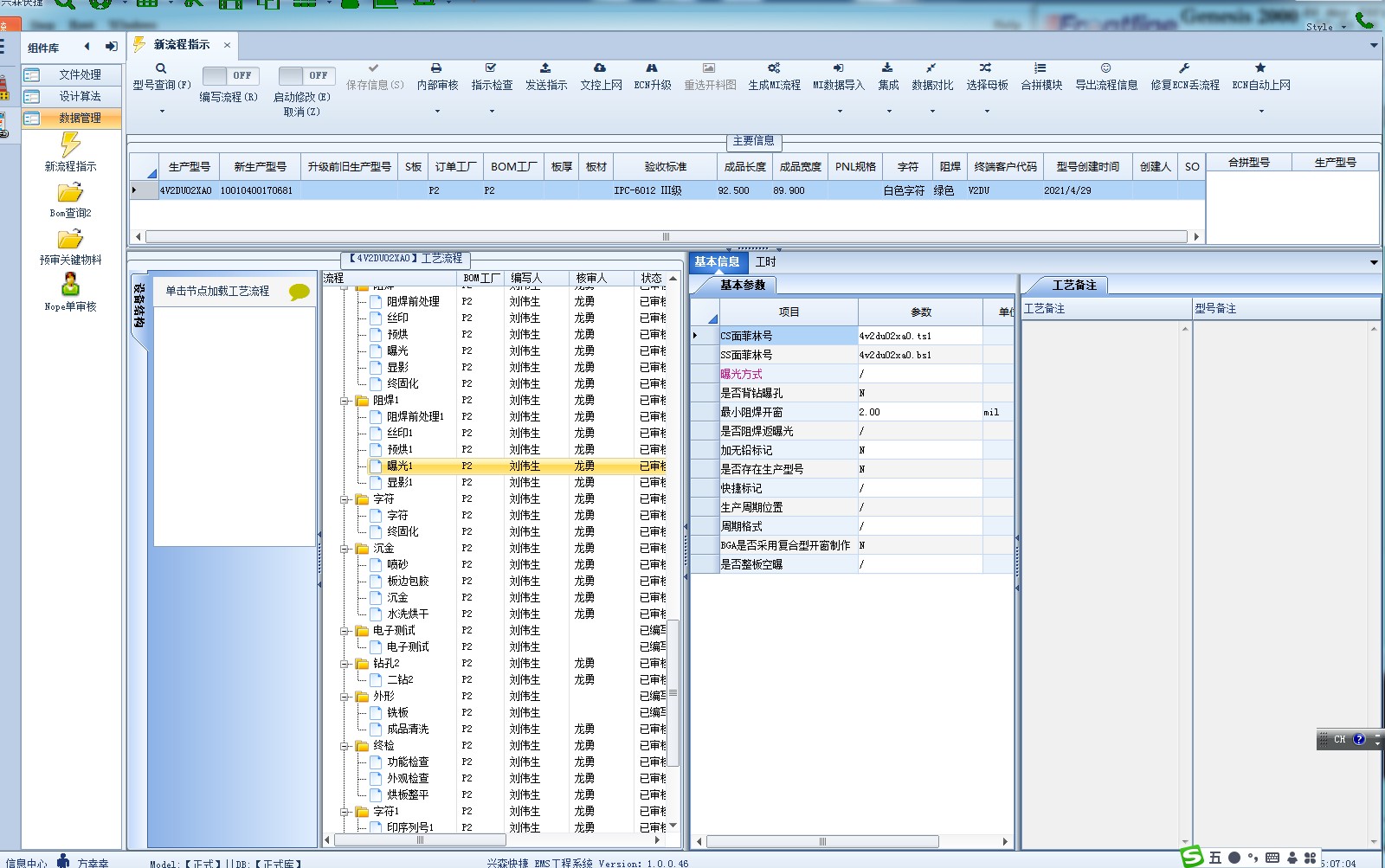Click the 发送指示 upload icon

(545, 68)
